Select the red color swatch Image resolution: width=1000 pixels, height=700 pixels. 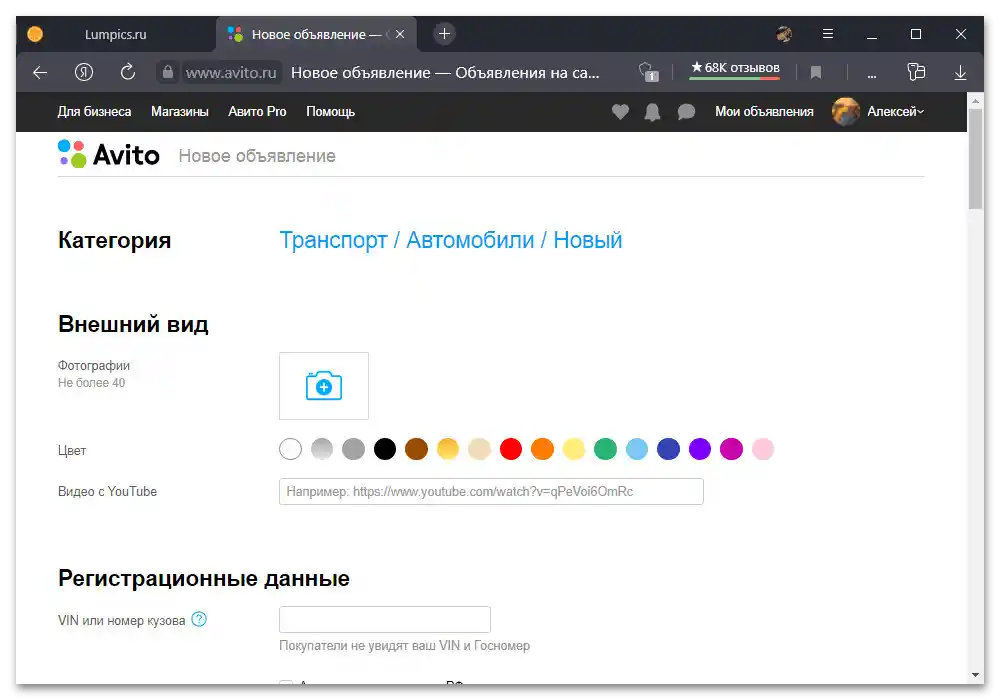point(511,449)
